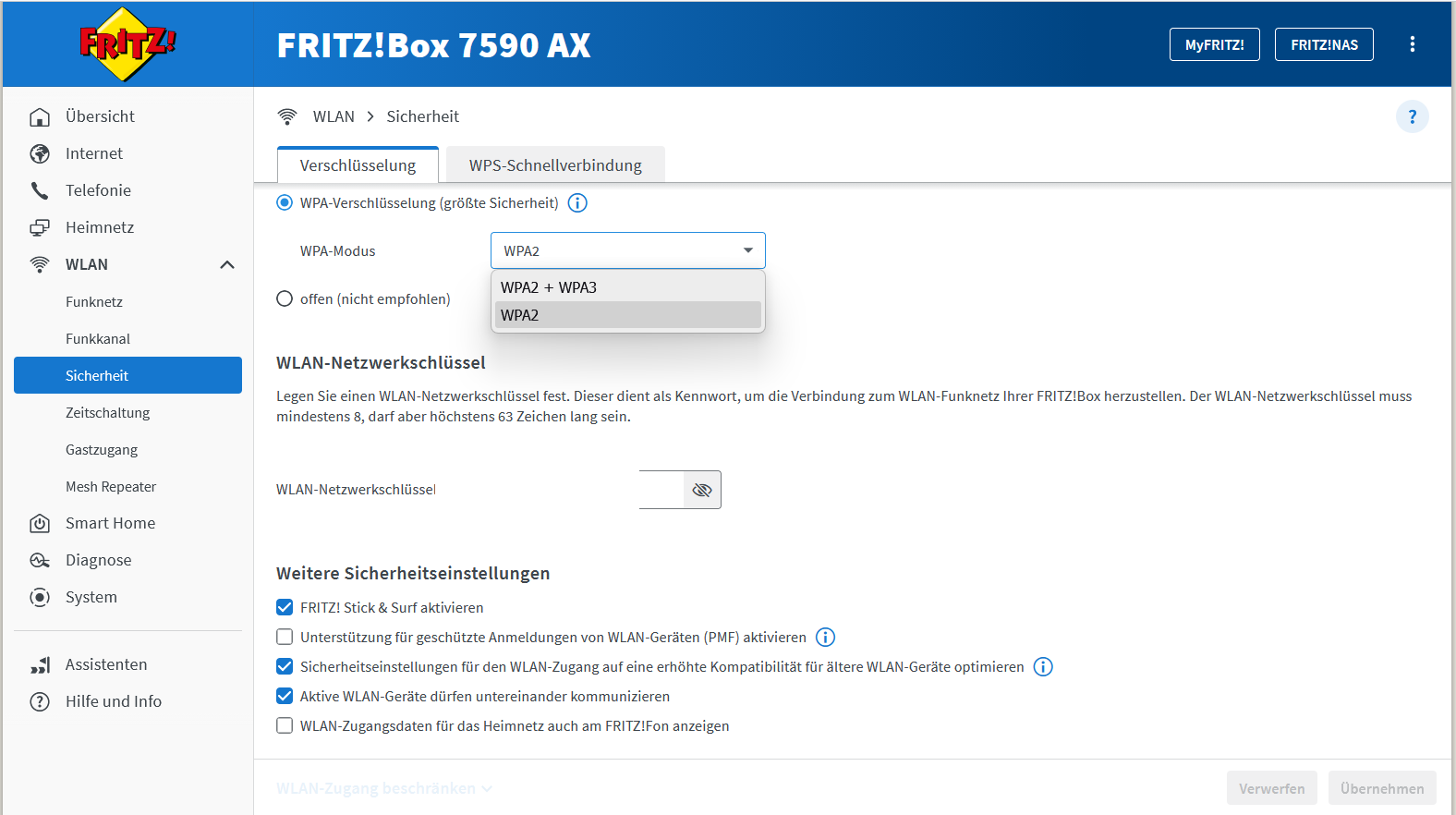Click the Smart Home icon
Image resolution: width=1456 pixels, height=815 pixels.
[40, 523]
